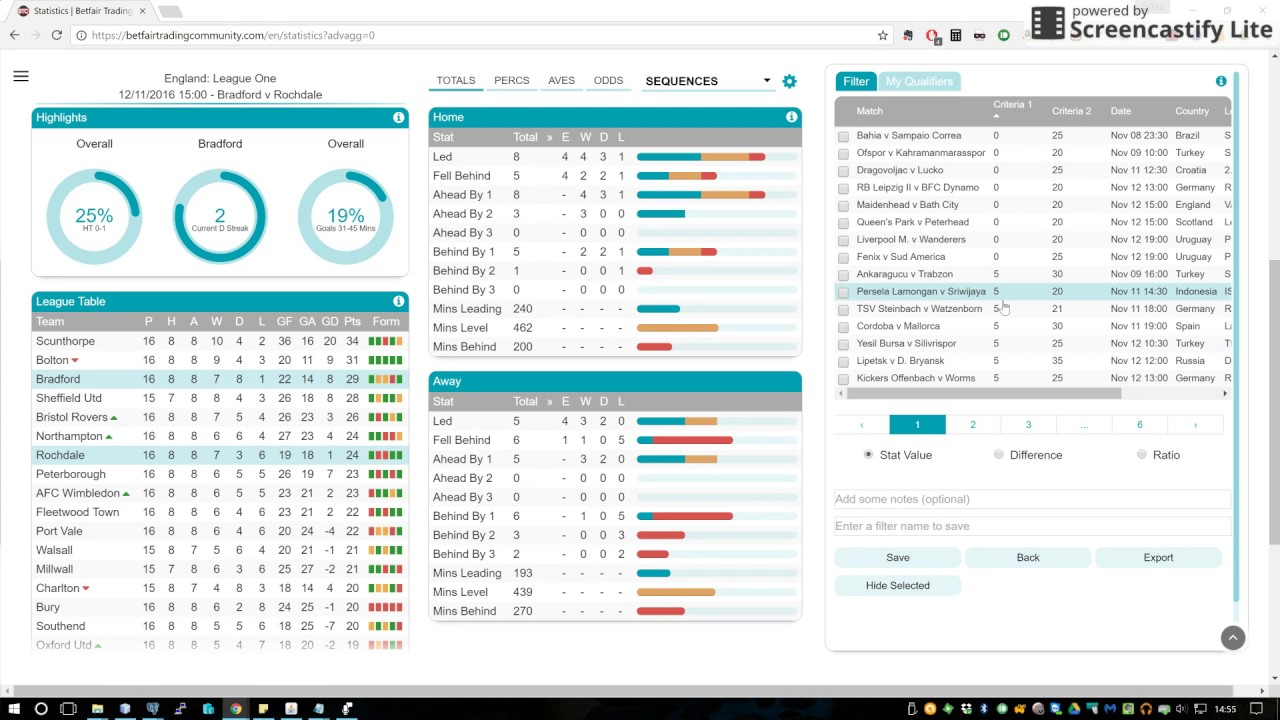Click the Home panel info icon
This screenshot has width=1280, height=720.
pyautogui.click(x=791, y=118)
